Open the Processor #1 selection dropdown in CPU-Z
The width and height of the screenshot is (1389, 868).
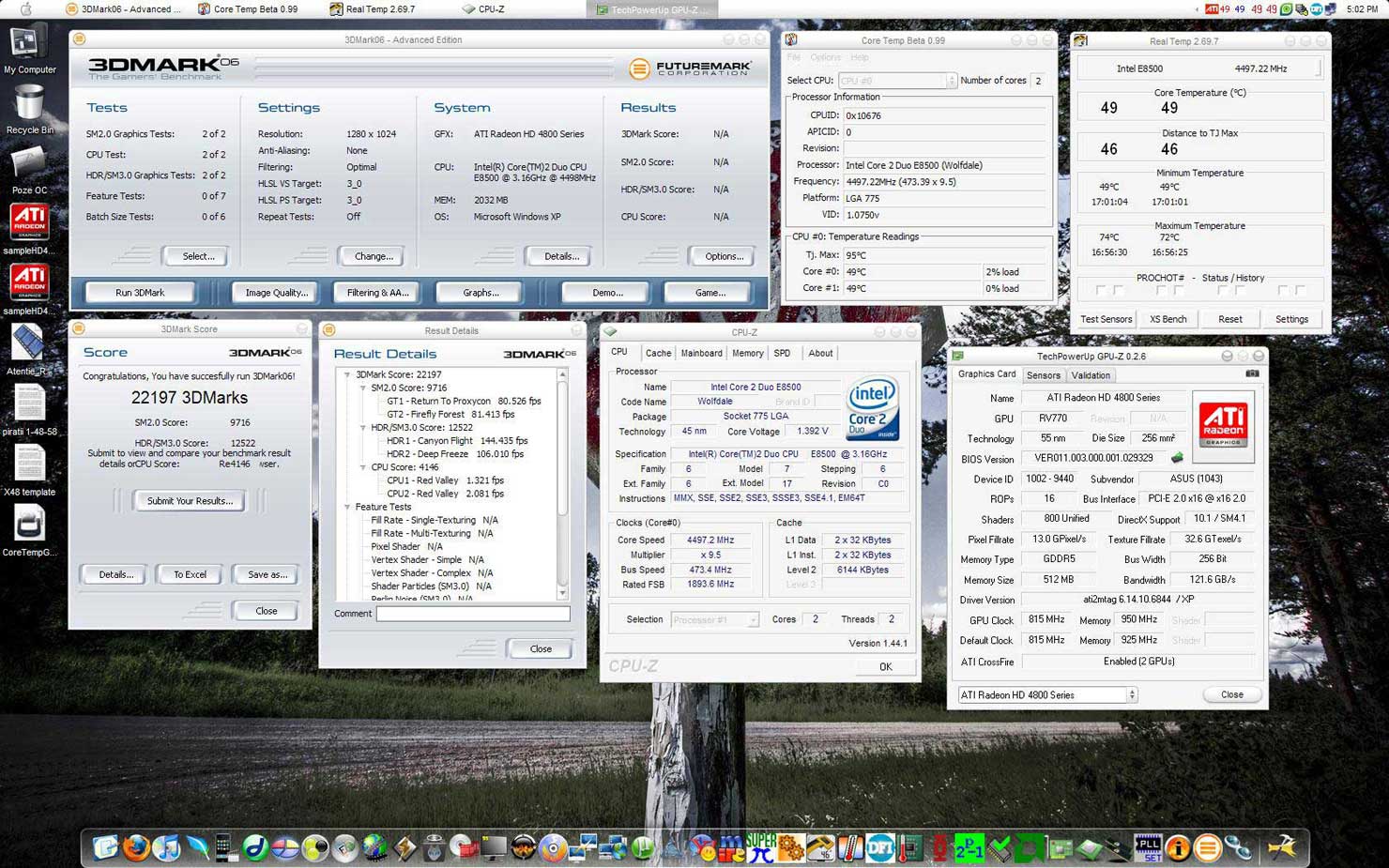pyautogui.click(x=714, y=619)
